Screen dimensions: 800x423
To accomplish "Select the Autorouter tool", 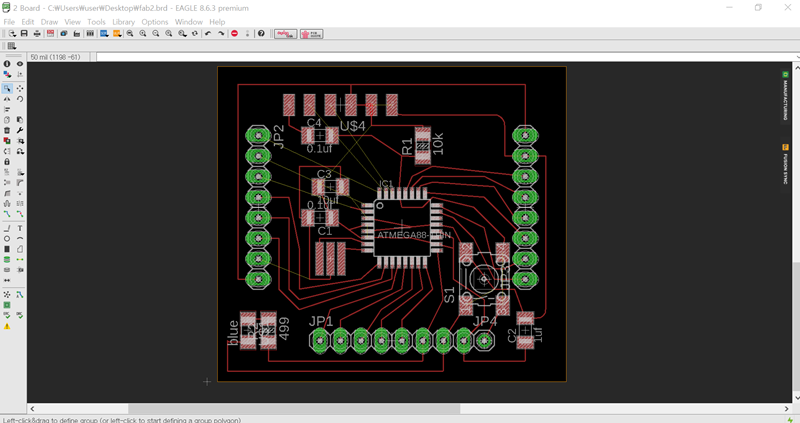I will coord(20,295).
